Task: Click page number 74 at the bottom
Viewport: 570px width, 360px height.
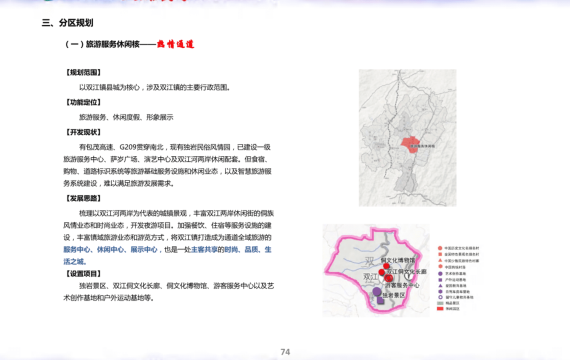Action: pyautogui.click(x=285, y=352)
